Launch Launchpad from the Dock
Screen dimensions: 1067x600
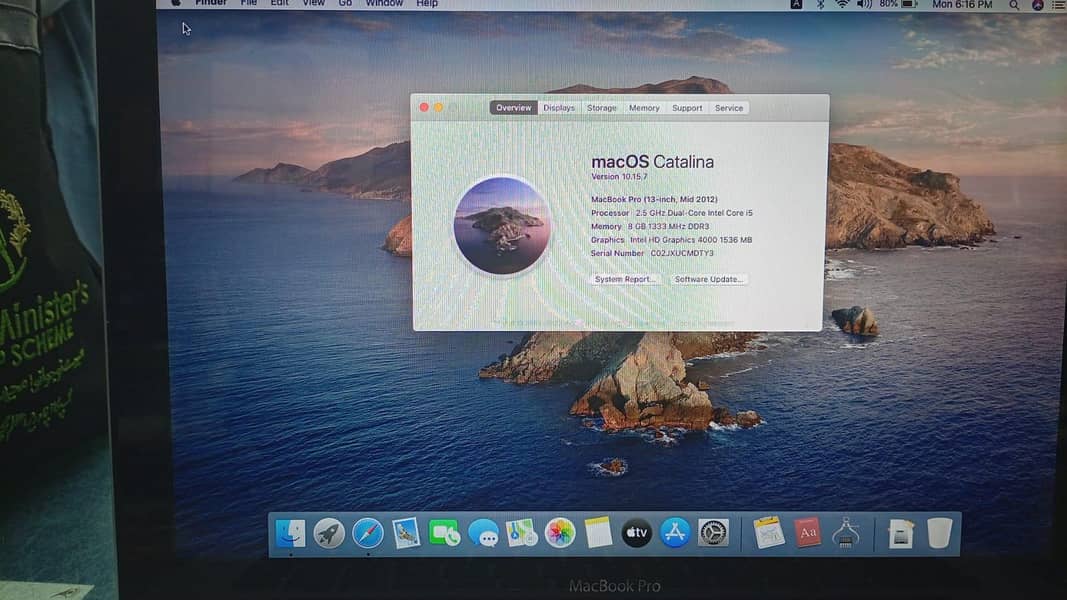tap(329, 533)
